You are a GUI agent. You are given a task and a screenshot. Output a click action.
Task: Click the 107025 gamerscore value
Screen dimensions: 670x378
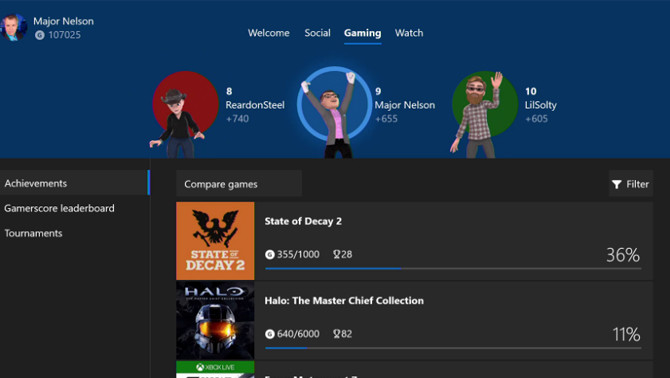[64, 35]
